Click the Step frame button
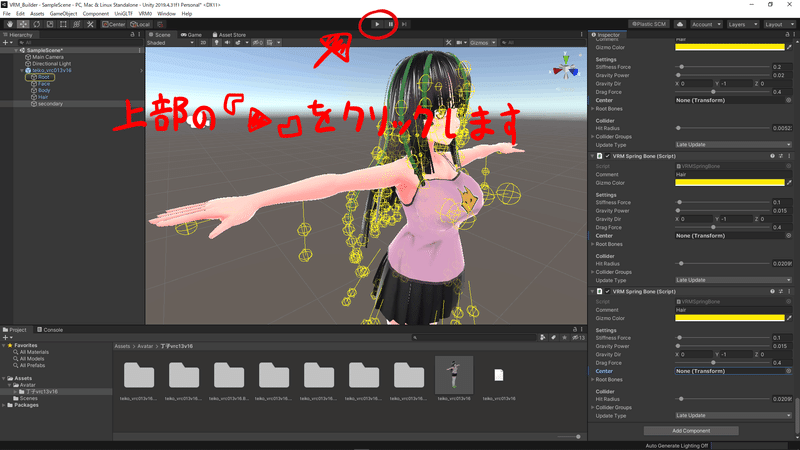 [404, 24]
